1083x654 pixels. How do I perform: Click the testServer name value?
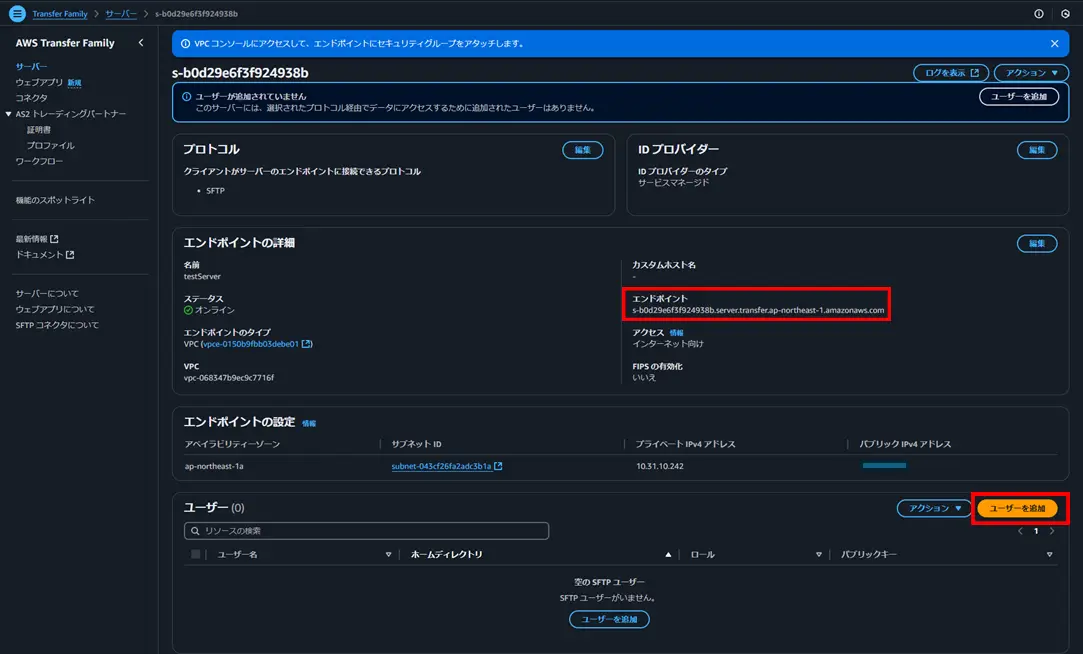202,276
